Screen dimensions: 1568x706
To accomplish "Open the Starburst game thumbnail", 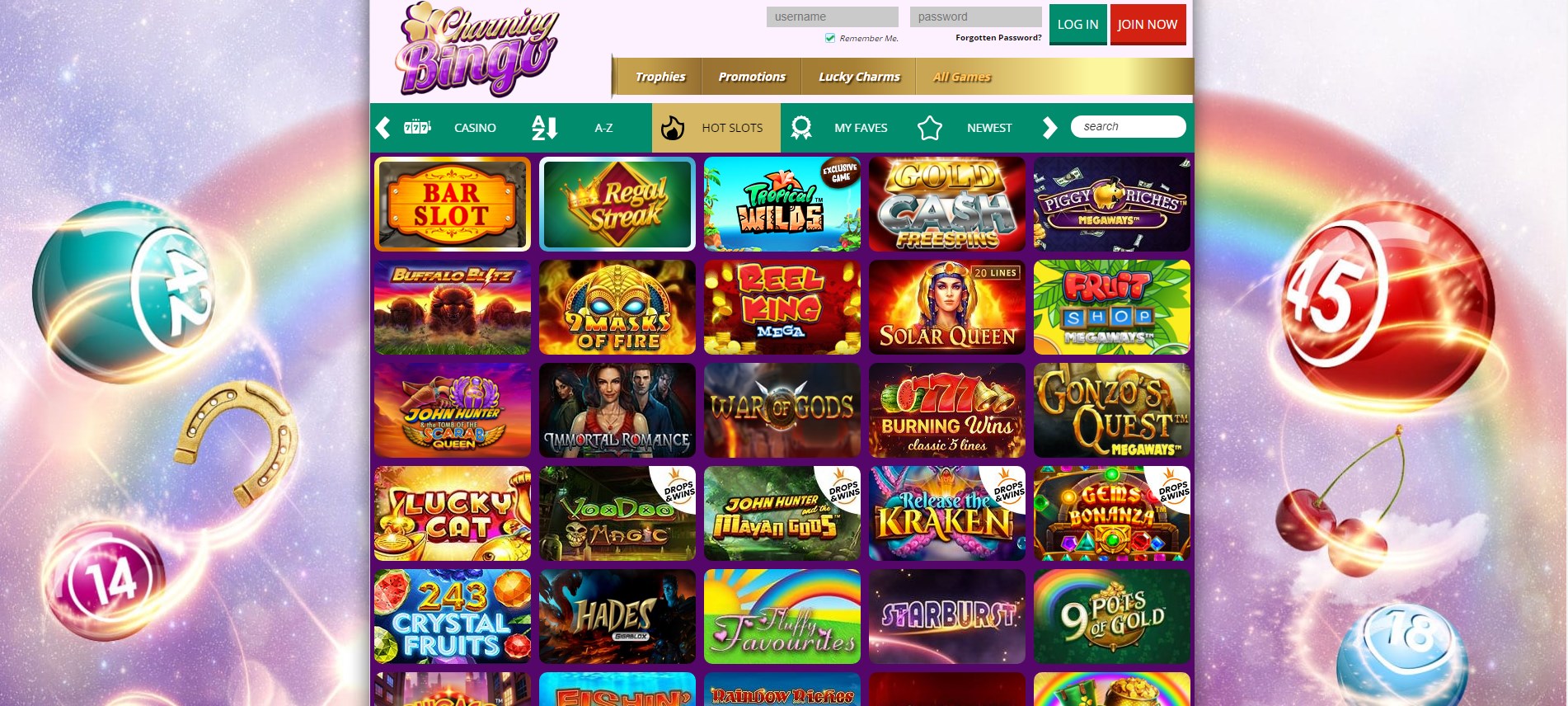I will click(x=947, y=616).
